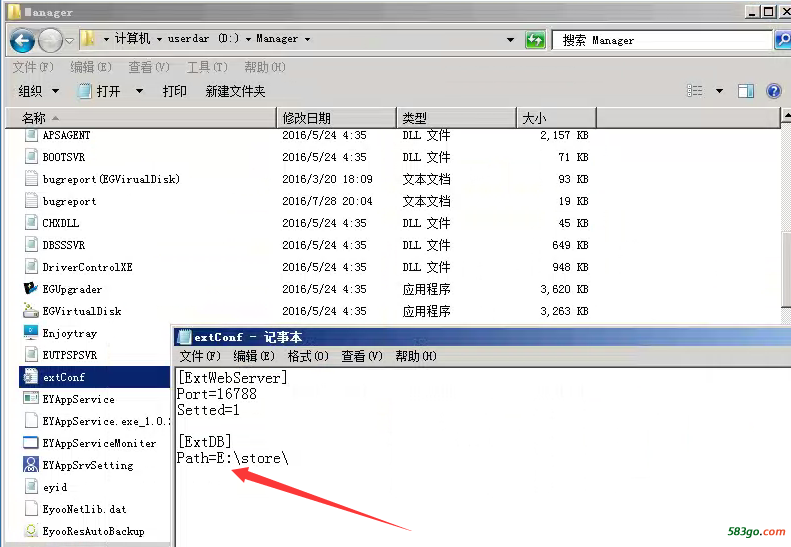Image resolution: width=791 pixels, height=547 pixels.
Task: Click the Forward navigation arrow
Action: 50,41
